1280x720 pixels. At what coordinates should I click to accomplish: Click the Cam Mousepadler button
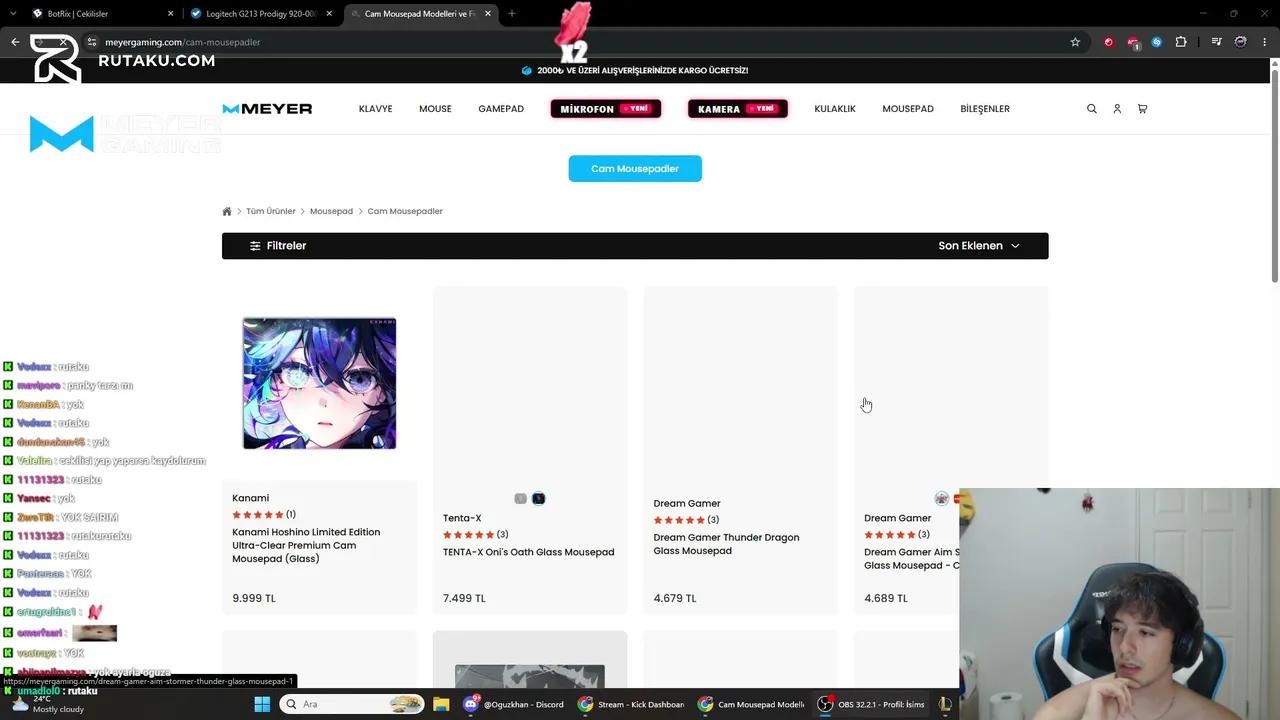(635, 169)
